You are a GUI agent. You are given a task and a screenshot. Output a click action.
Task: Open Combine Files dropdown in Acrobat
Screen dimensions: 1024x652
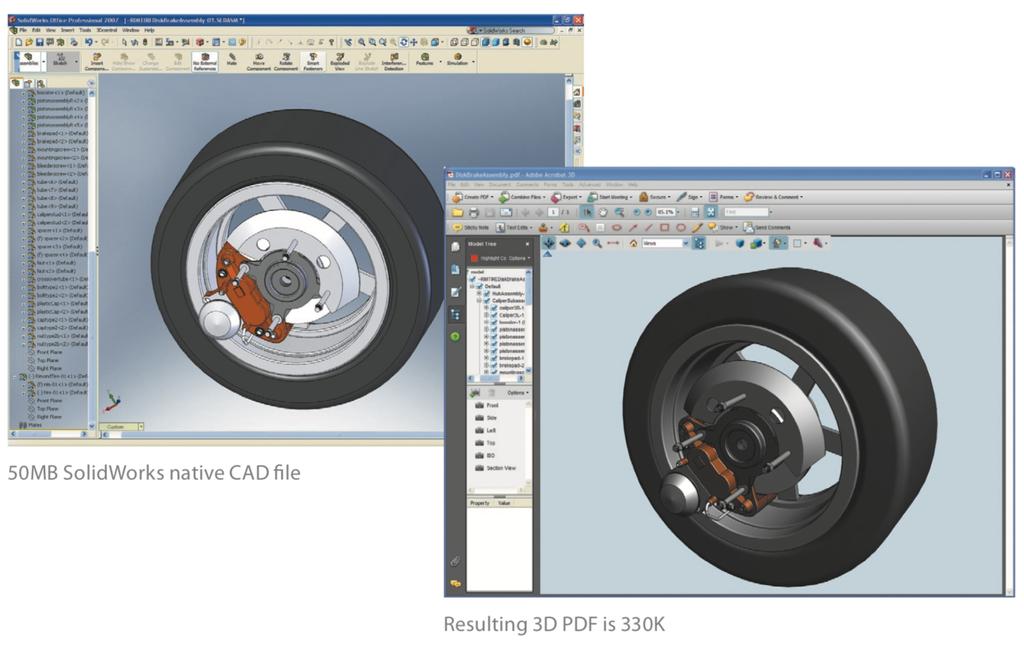coord(522,197)
